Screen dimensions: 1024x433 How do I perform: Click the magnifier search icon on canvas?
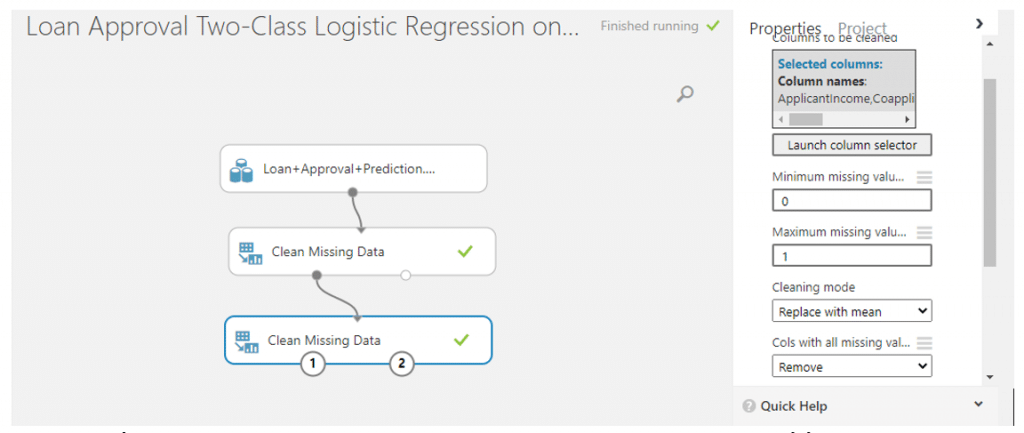click(684, 94)
